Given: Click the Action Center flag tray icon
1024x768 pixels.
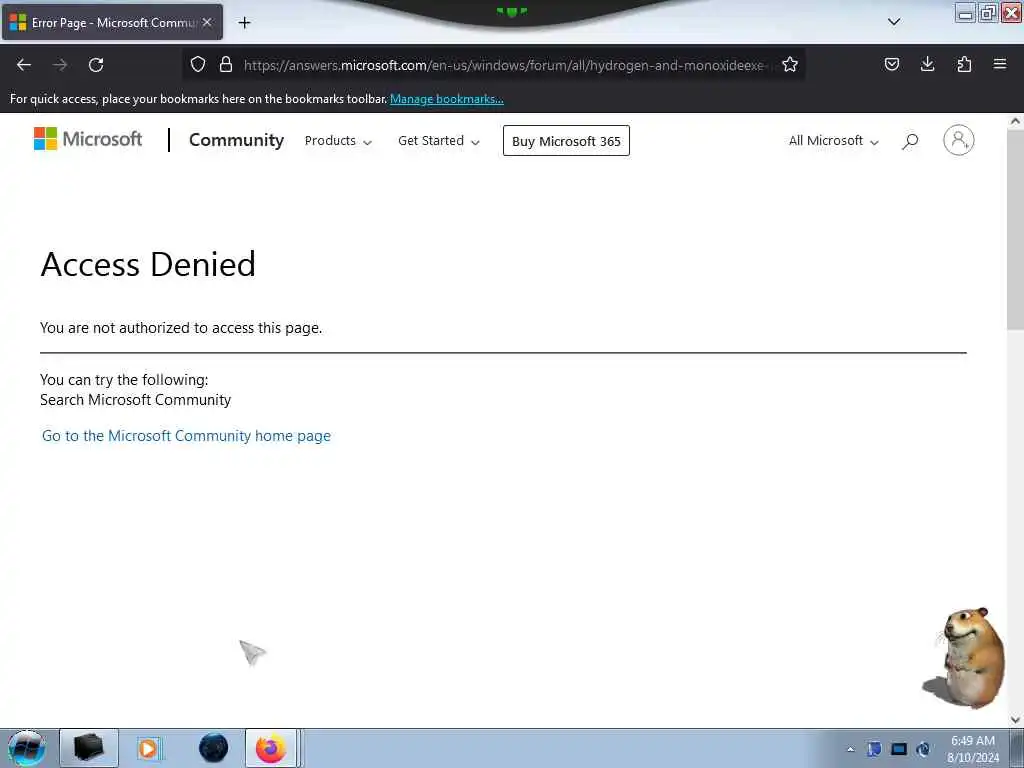Looking at the screenshot, I should [874, 749].
